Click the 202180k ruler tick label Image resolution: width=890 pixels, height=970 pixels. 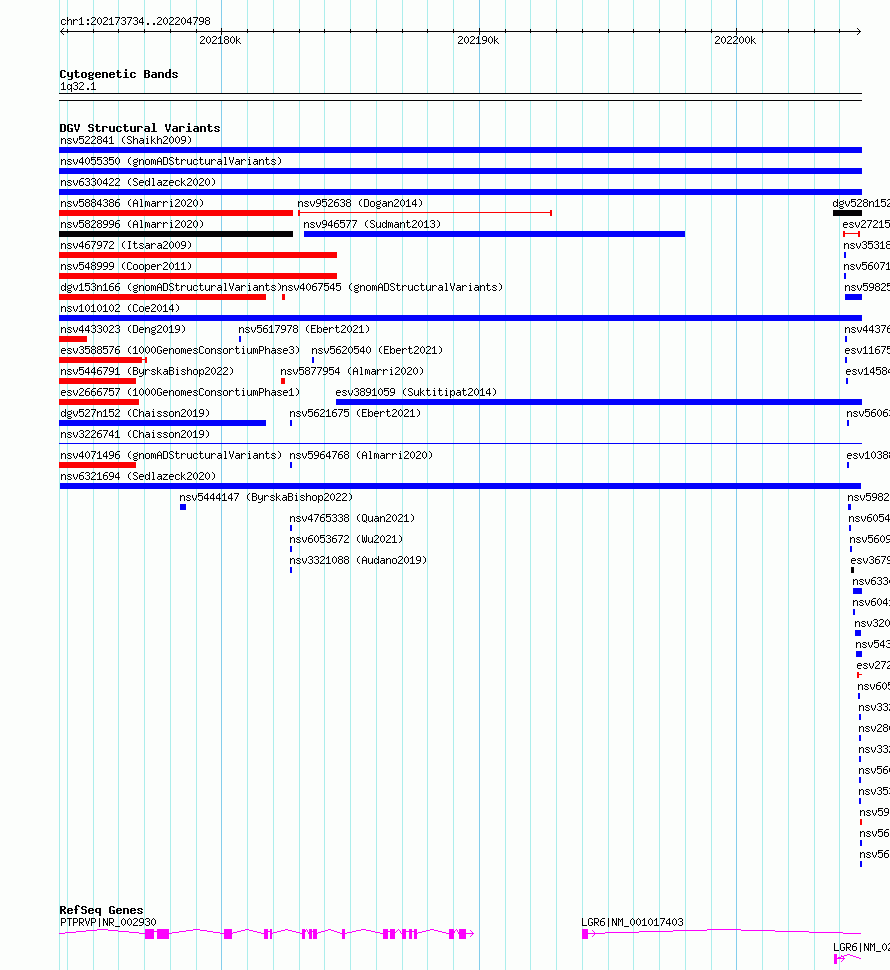(220, 40)
